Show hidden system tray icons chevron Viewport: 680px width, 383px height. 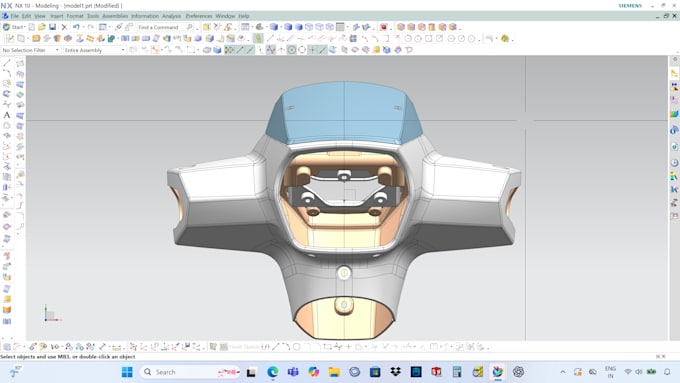(563, 372)
